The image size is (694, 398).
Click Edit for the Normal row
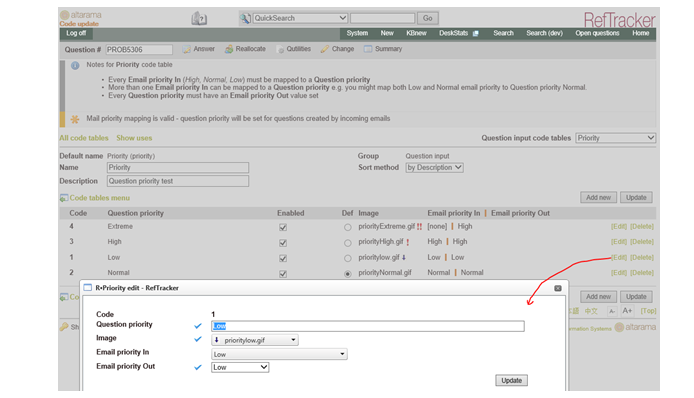[619, 273]
